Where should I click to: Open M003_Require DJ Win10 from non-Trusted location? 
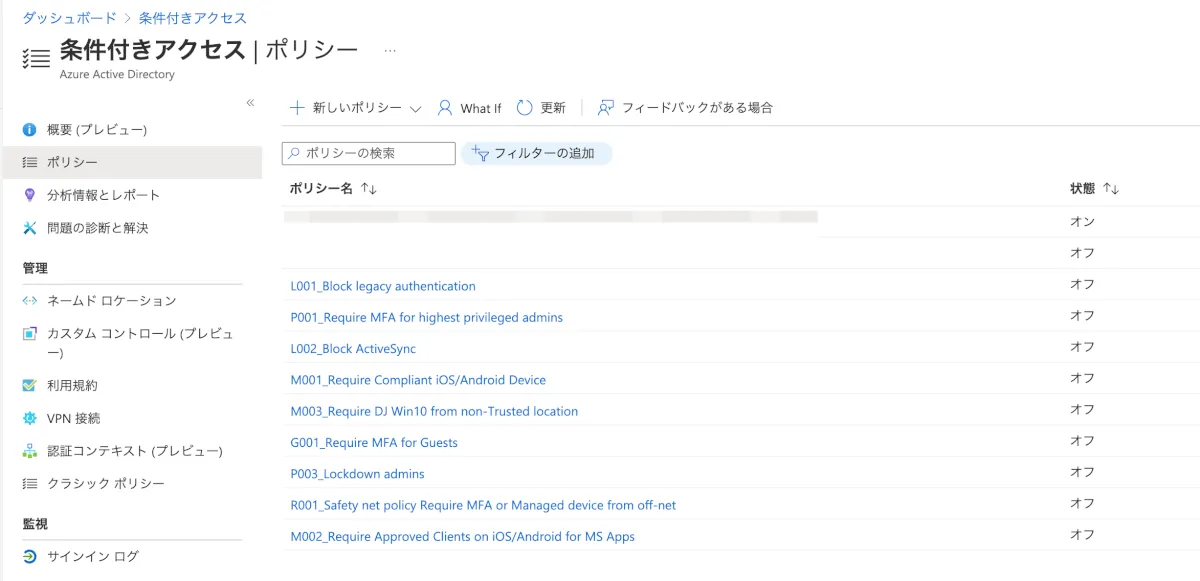[x=434, y=411]
